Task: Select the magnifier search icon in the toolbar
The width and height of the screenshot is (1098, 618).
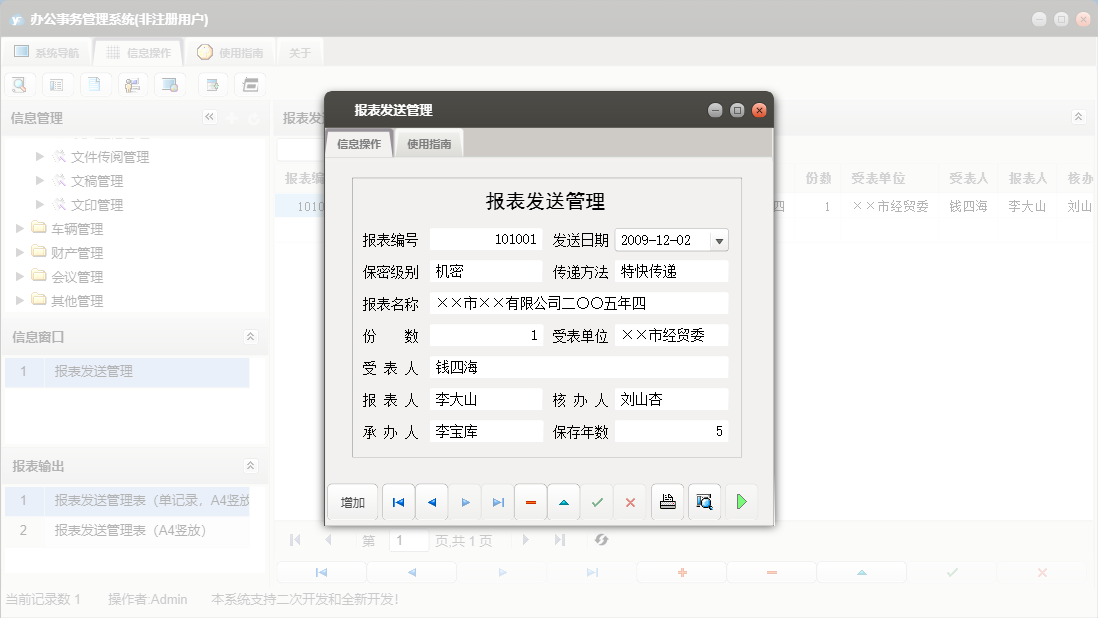Action: [x=19, y=84]
